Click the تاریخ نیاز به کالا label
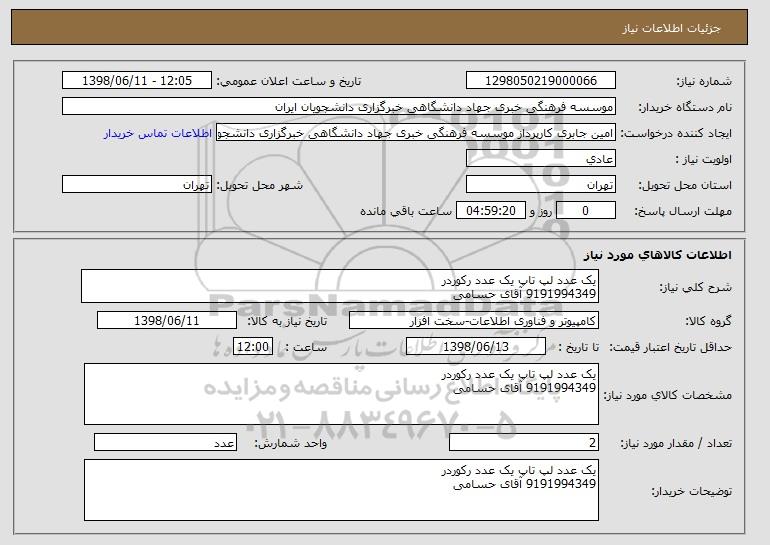Image resolution: width=770 pixels, height=545 pixels. (x=287, y=322)
